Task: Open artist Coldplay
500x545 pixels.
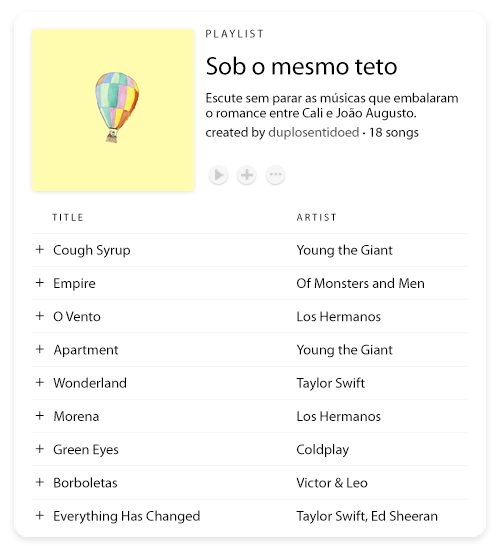Action: pos(322,450)
